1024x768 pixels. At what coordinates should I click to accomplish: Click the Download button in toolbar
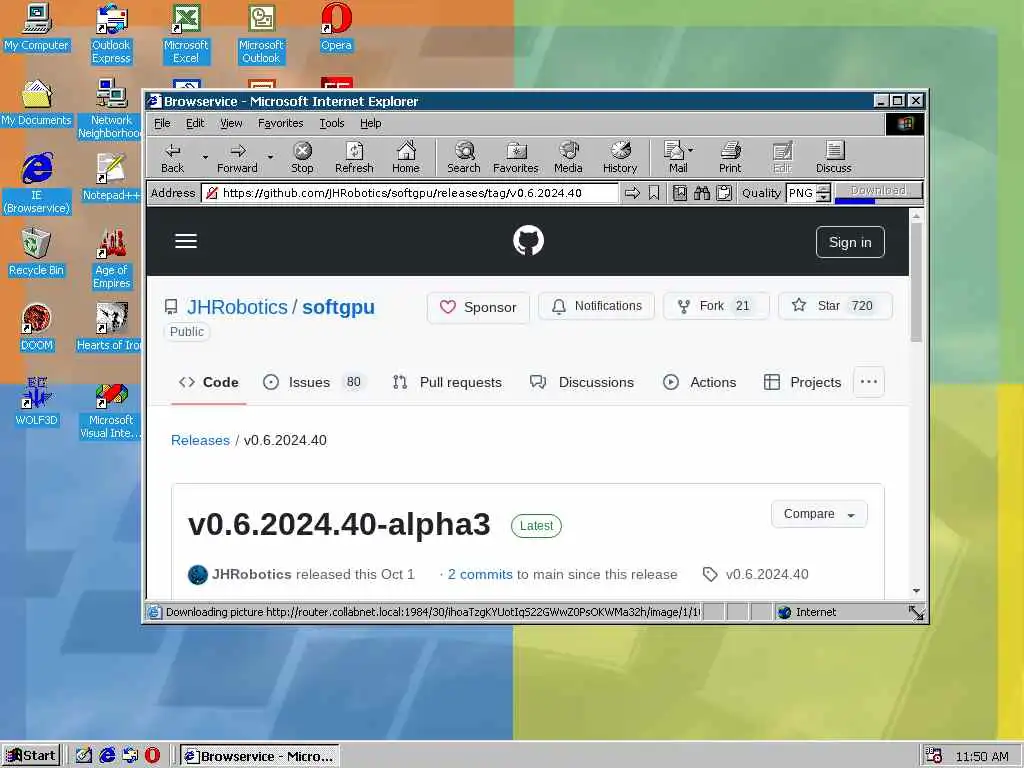click(878, 191)
